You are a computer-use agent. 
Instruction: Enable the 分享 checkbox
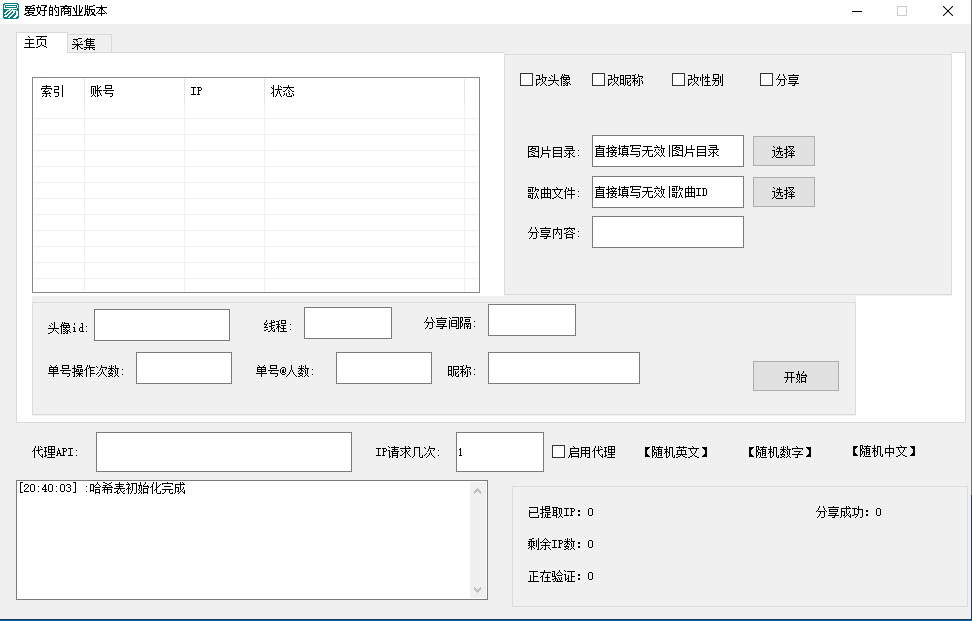tap(767, 80)
